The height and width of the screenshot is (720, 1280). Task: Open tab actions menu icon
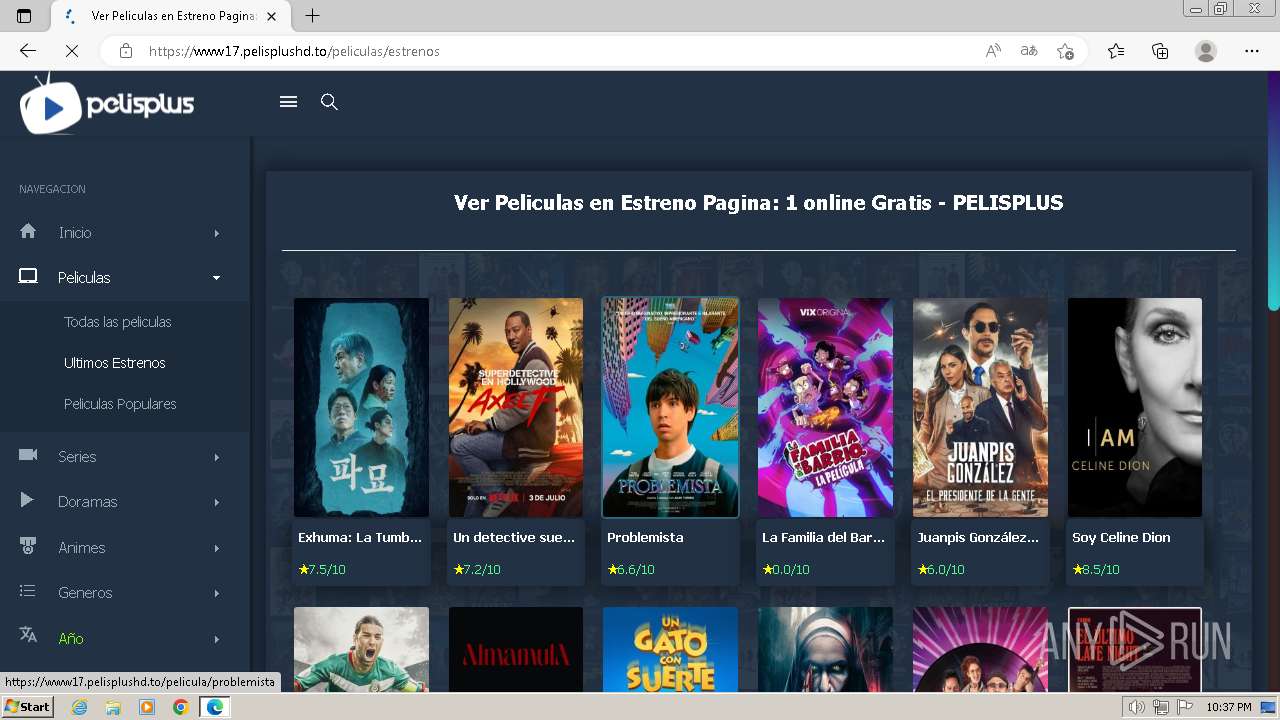(x=24, y=16)
